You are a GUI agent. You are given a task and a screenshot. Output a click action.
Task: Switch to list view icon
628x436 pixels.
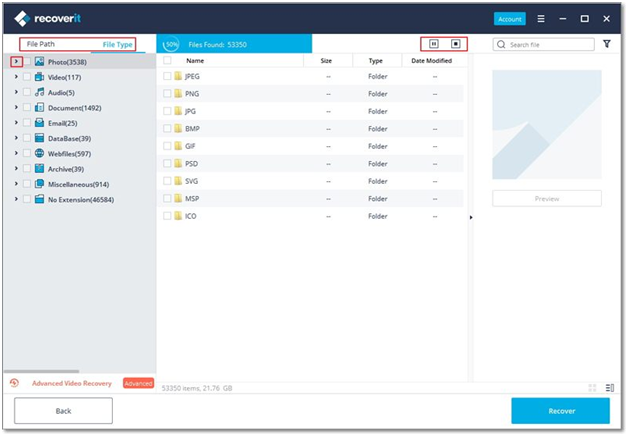pos(610,387)
